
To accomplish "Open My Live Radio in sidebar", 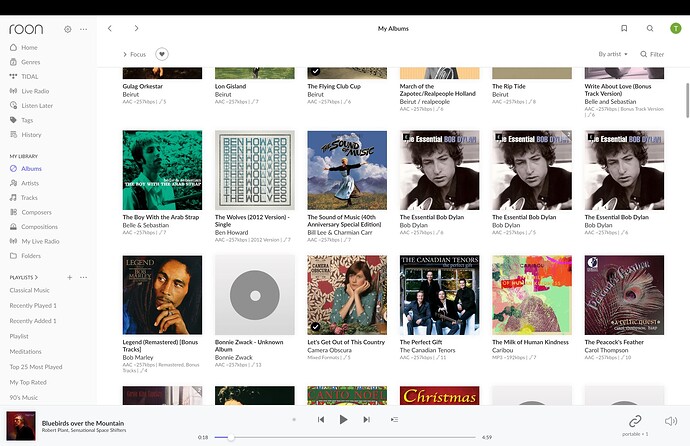I will click(x=34, y=241).
